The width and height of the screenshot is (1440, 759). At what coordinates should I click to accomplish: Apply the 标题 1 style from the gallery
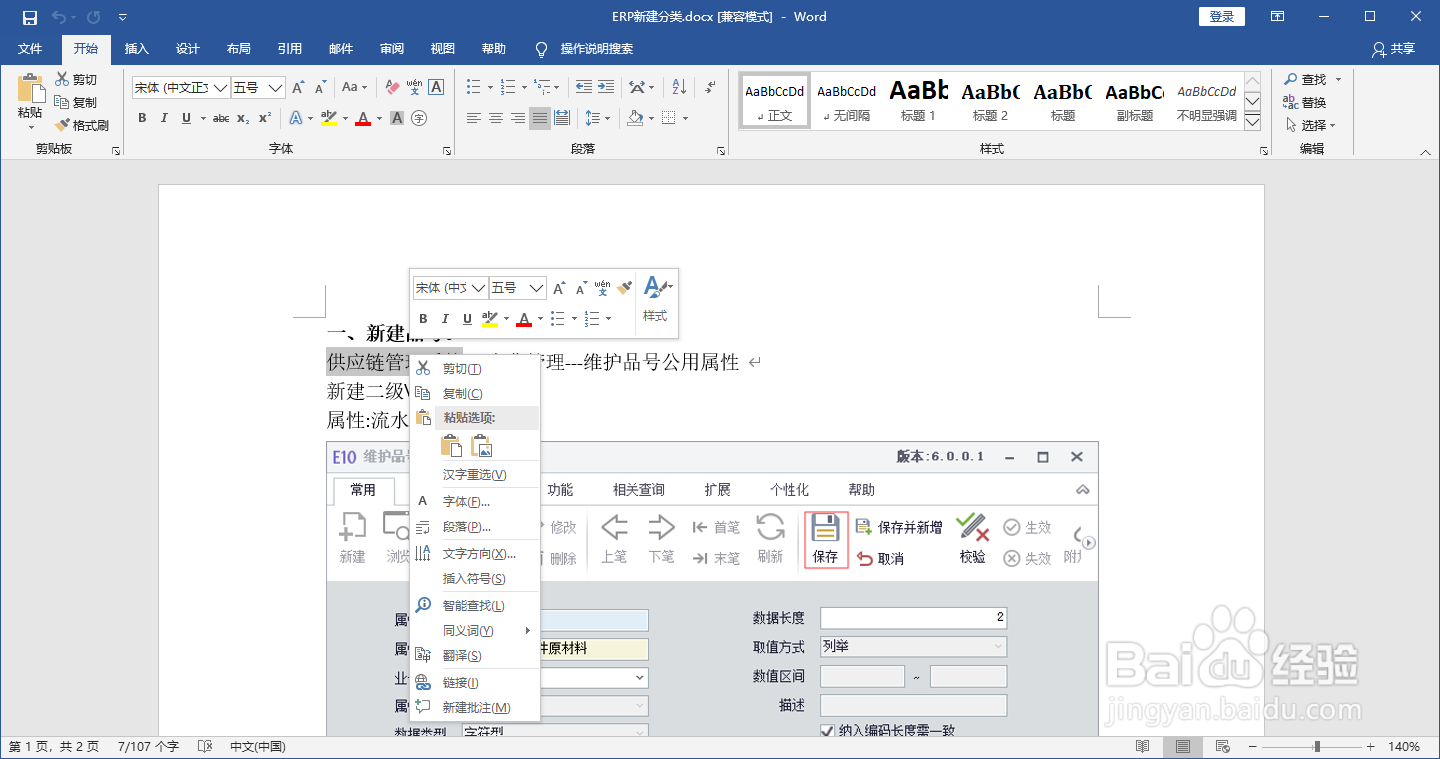pyautogui.click(x=918, y=100)
